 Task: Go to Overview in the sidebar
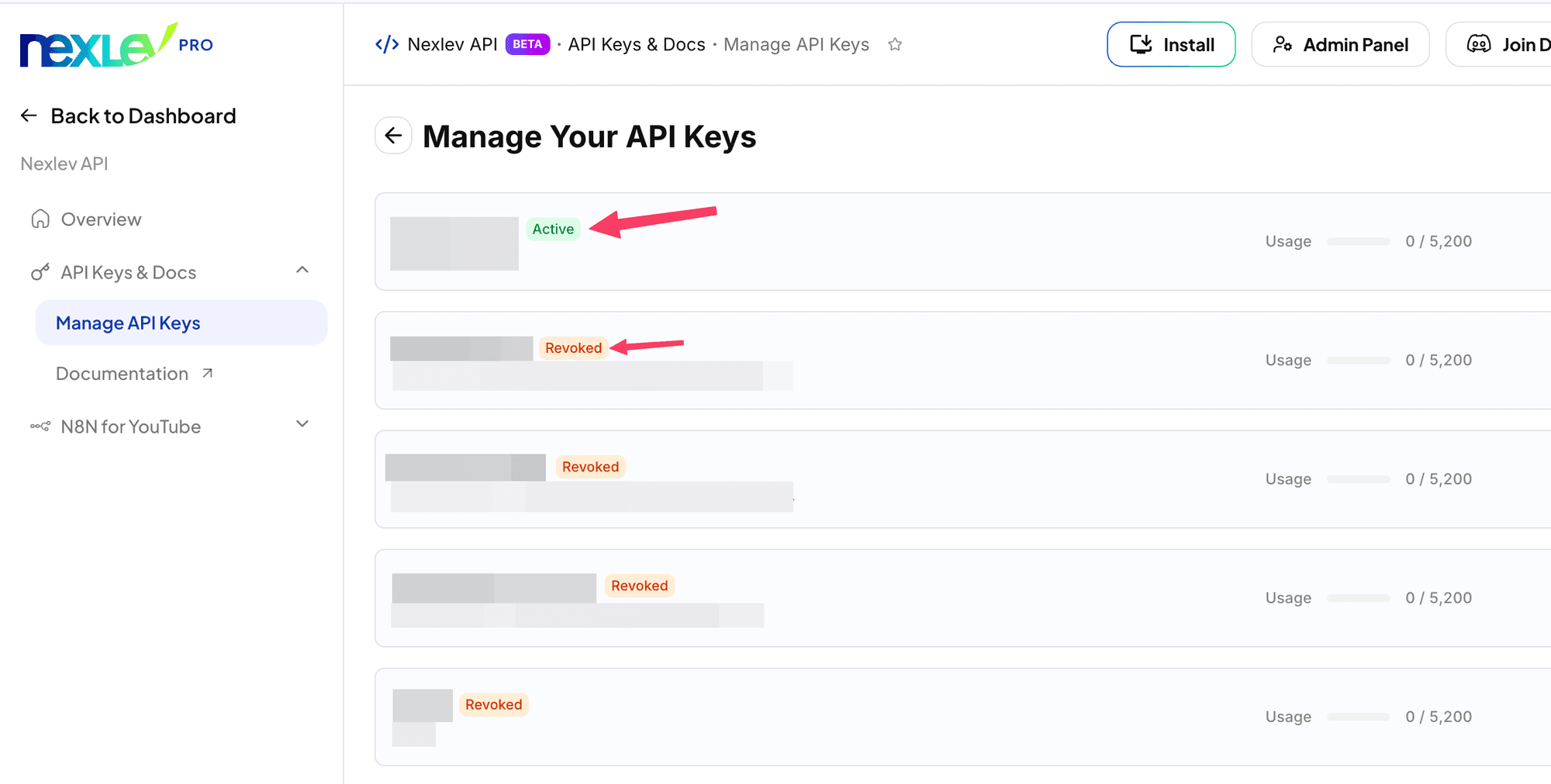pos(86,219)
